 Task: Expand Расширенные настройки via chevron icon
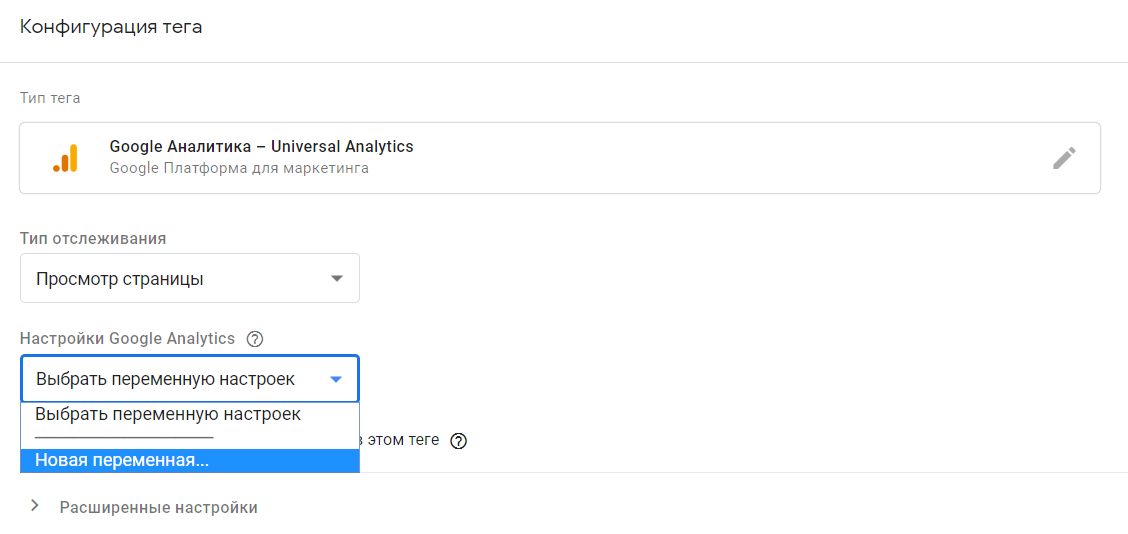pos(34,507)
